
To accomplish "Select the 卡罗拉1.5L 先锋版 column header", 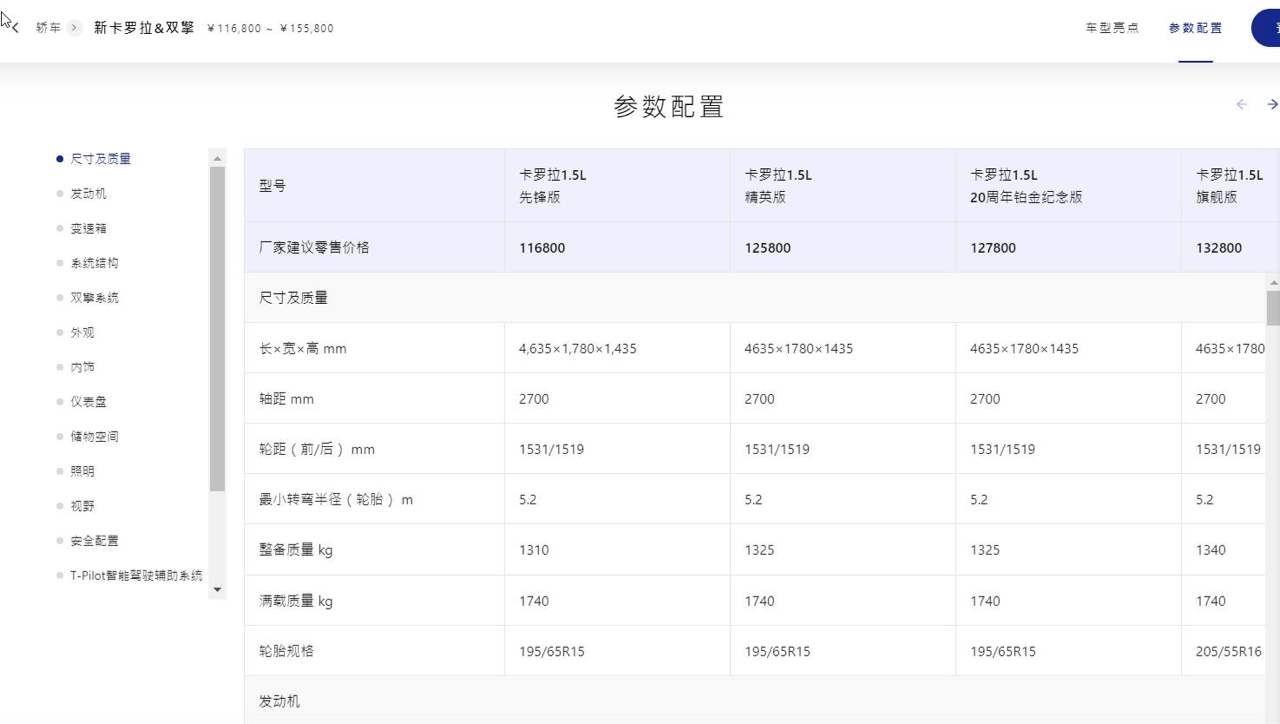I will [x=553, y=186].
